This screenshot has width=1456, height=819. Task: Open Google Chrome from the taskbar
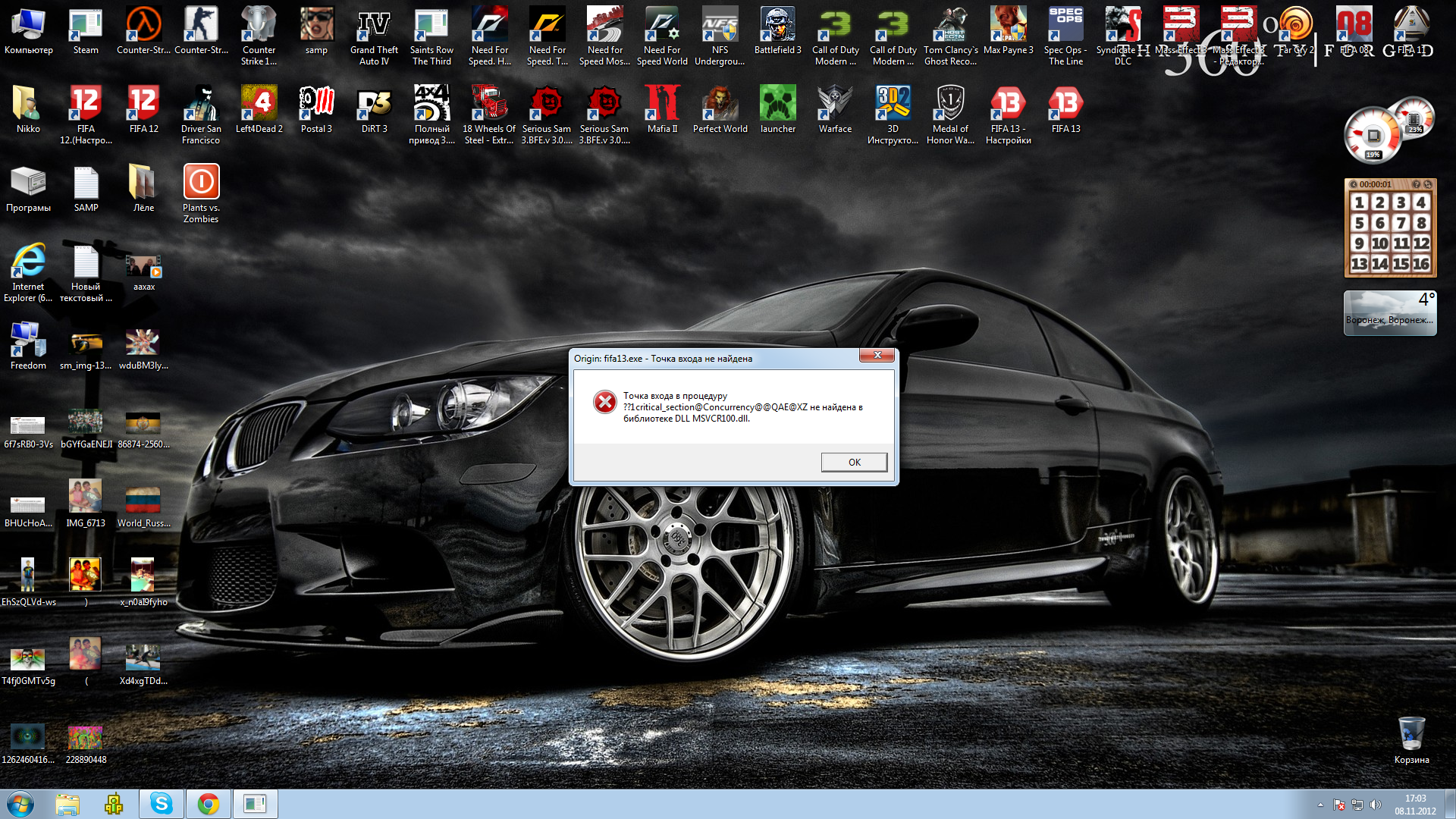(208, 804)
